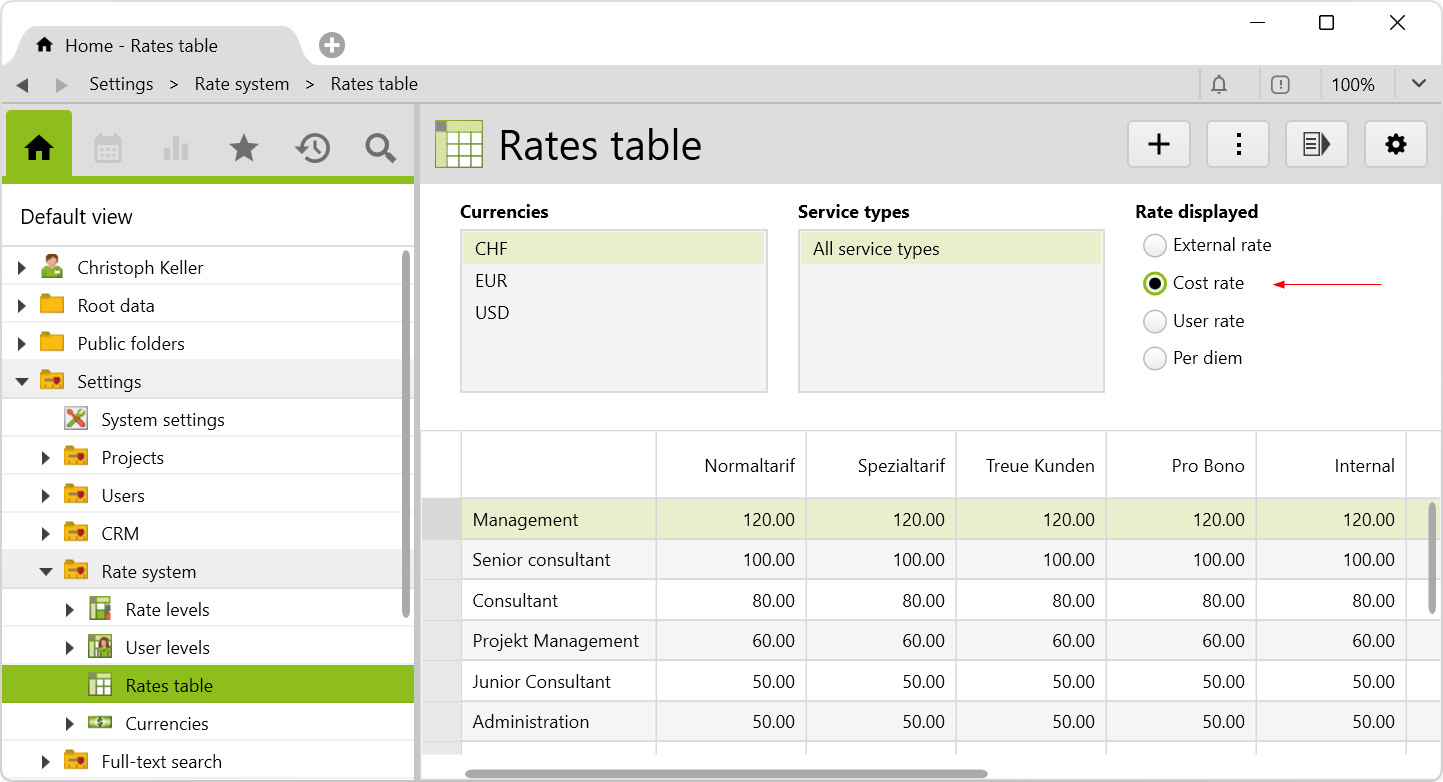Collapse the Rate system tree node
Screen dimensions: 1443x782
pyautogui.click(x=46, y=572)
